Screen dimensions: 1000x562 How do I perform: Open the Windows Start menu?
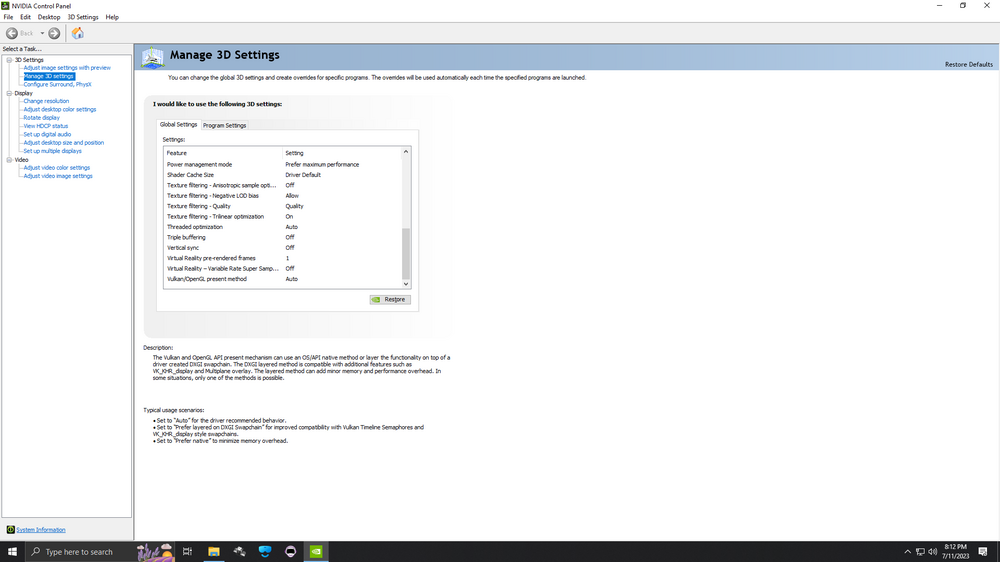coord(12,552)
